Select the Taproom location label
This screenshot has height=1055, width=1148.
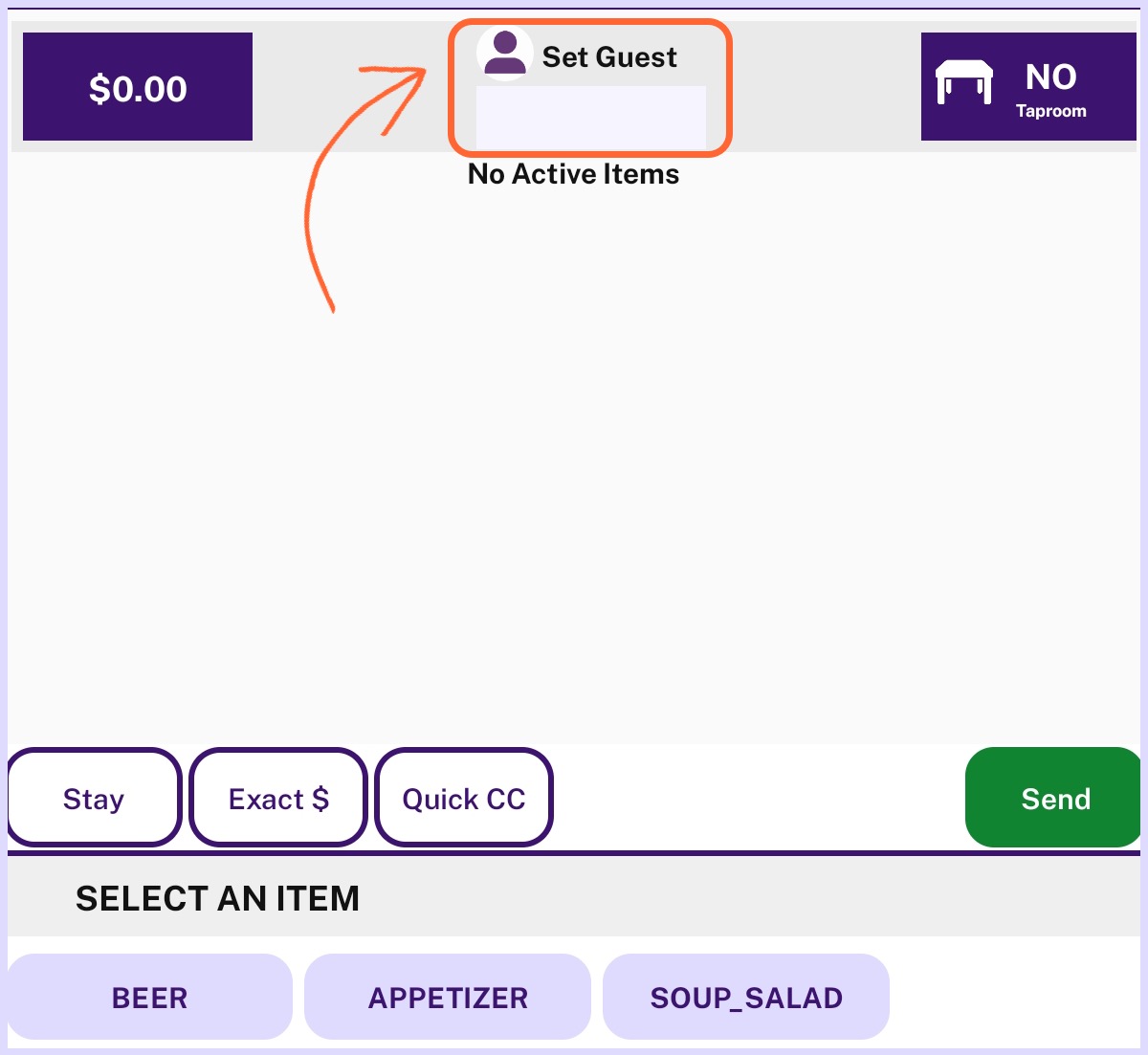[x=1050, y=111]
